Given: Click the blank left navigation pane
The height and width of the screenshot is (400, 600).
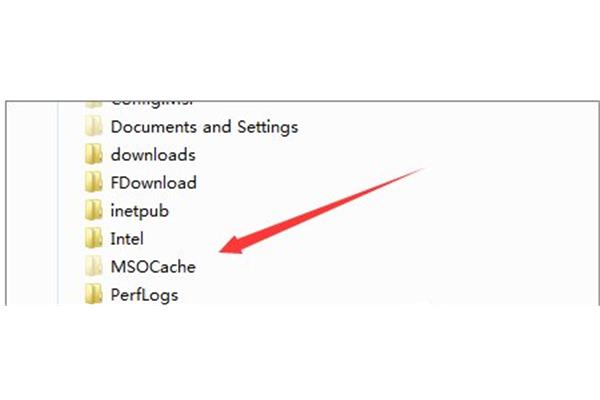Looking at the screenshot, I should pyautogui.click(x=32, y=203).
